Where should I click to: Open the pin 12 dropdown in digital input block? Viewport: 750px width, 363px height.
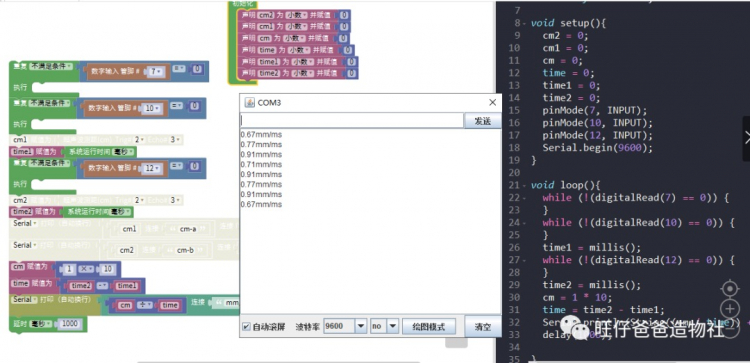pos(152,168)
